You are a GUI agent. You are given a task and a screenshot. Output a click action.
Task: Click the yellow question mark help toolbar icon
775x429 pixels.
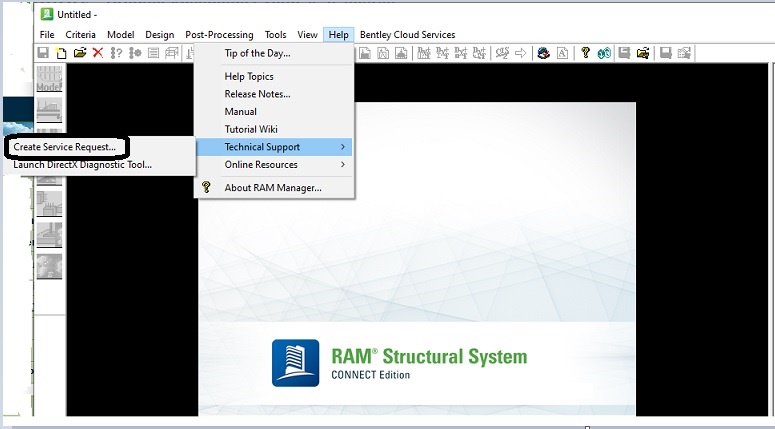point(585,53)
